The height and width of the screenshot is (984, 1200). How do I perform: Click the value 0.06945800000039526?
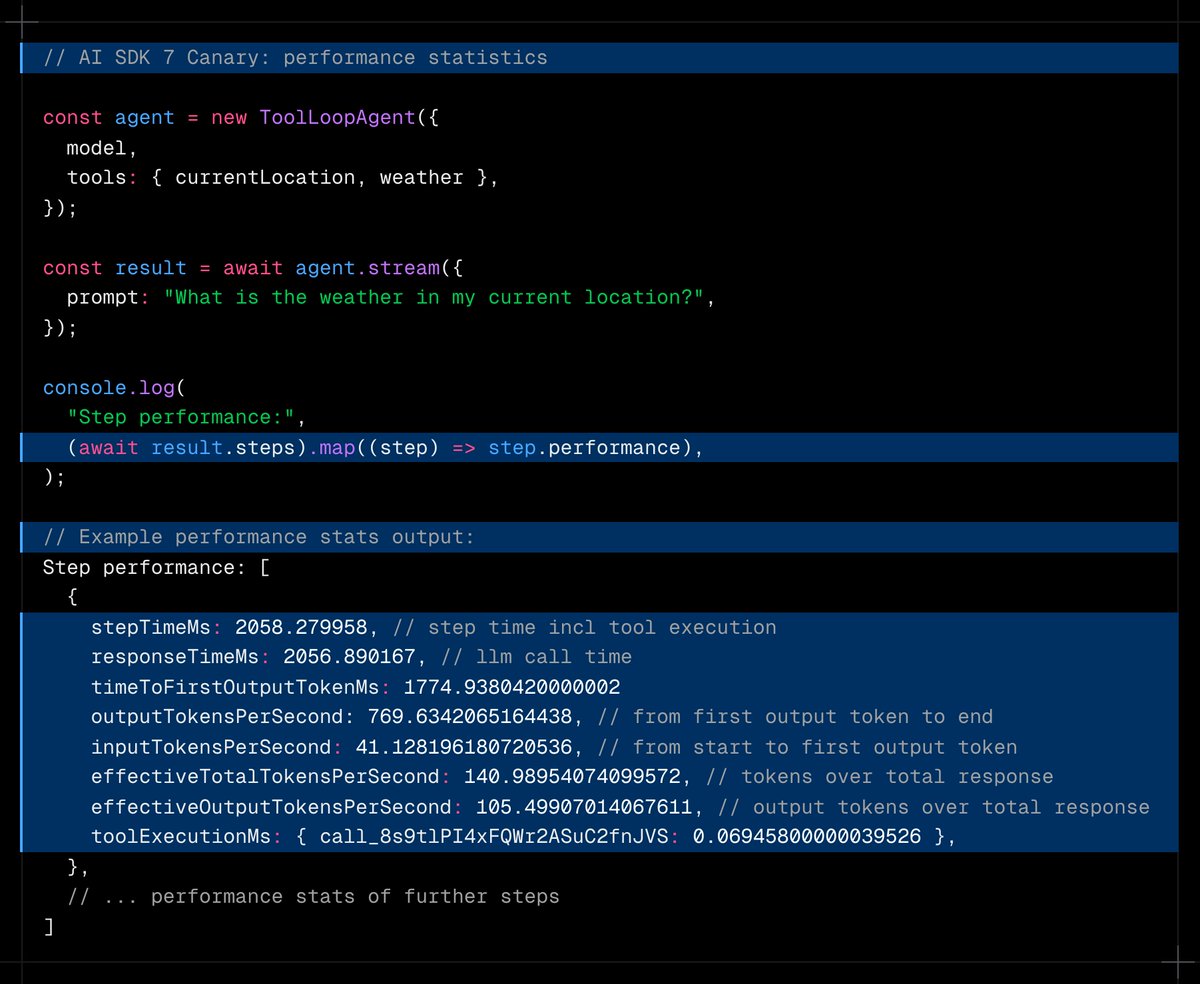coord(807,837)
